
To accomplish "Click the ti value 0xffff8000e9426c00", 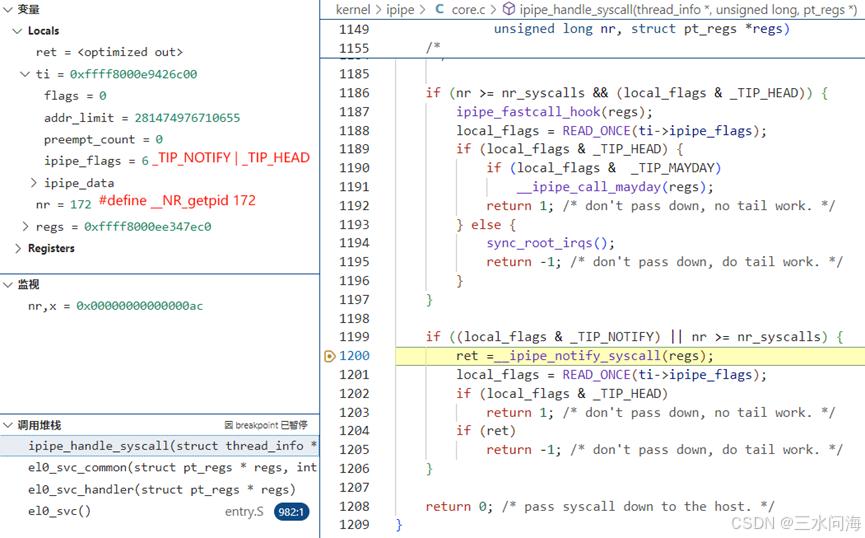I will point(133,74).
